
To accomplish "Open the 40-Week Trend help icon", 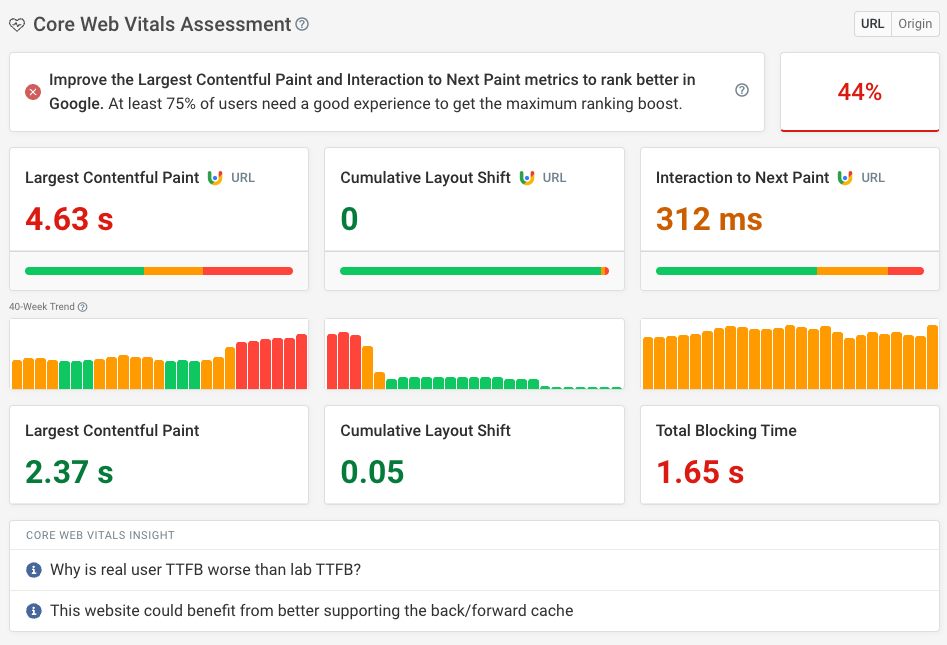I will 82,306.
